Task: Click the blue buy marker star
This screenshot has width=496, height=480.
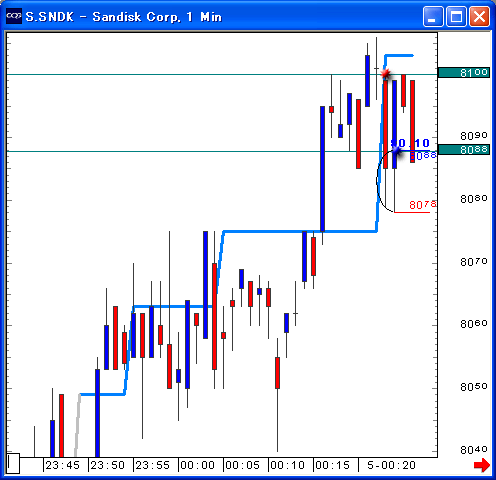Action: 396,150
